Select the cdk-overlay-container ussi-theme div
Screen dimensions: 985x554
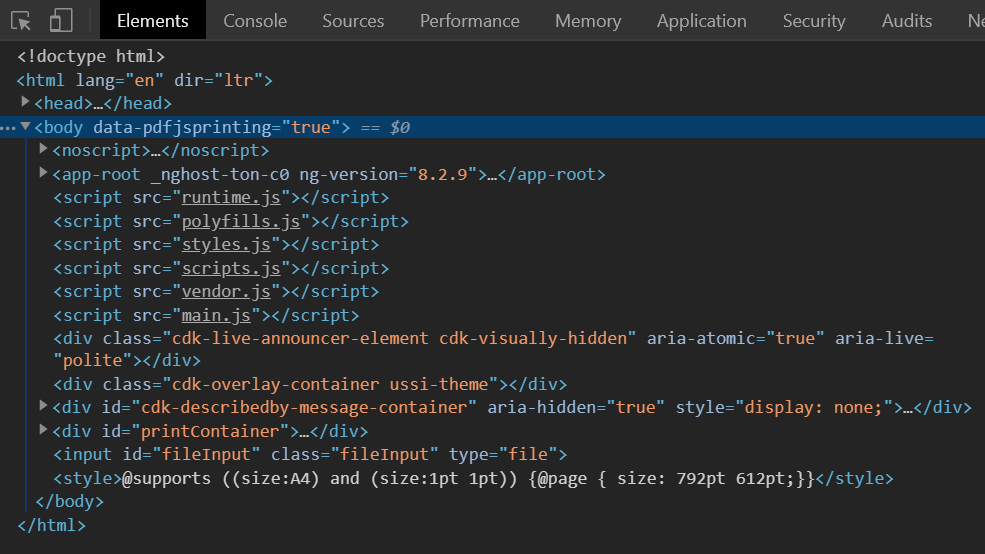tap(310, 384)
